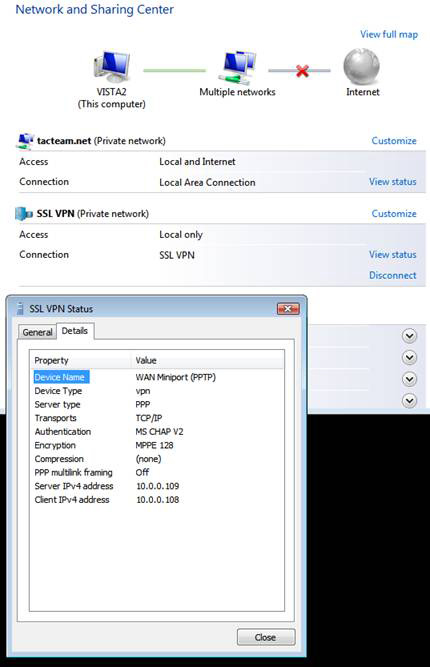The height and width of the screenshot is (667, 430).
Task: Select the Server IPv4 address row
Action: (157, 486)
